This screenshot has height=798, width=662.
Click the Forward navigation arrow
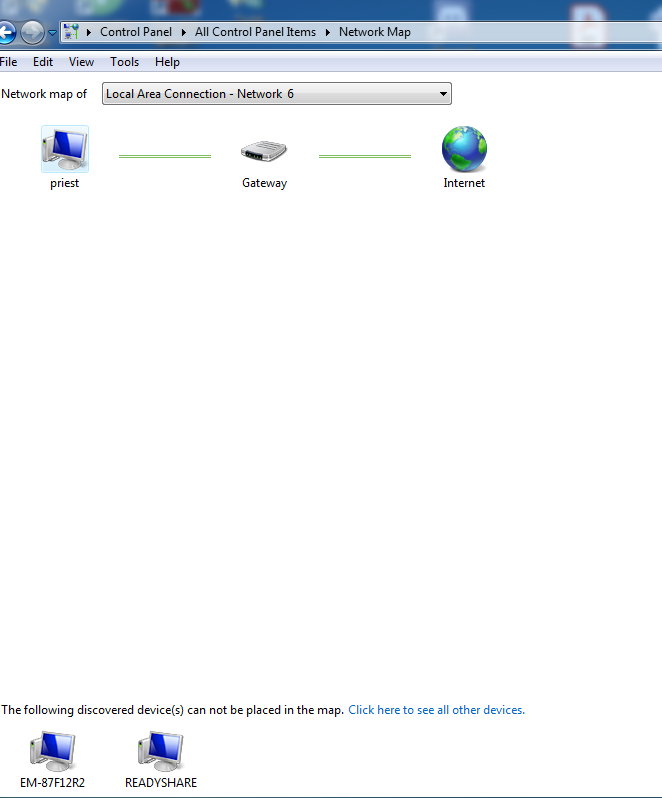coord(33,33)
